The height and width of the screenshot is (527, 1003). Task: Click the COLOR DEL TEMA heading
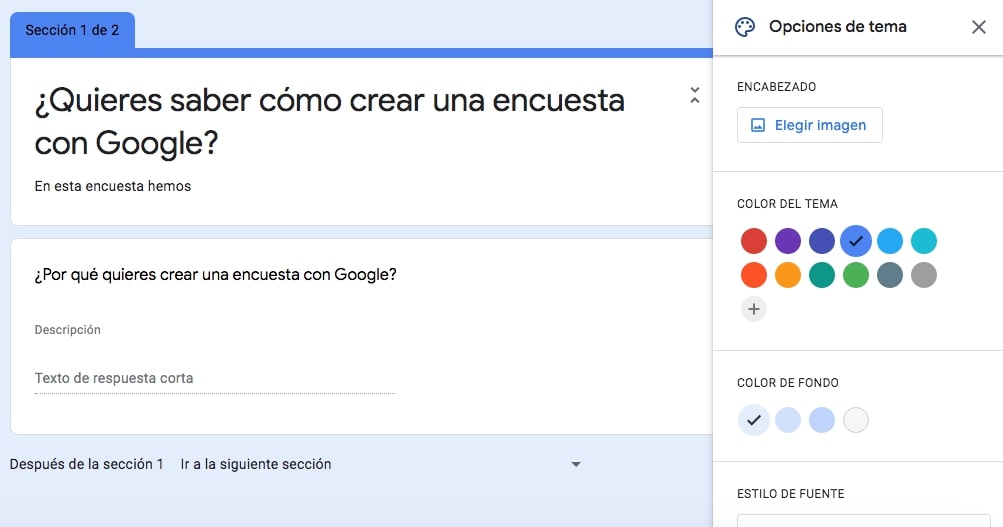click(x=787, y=204)
